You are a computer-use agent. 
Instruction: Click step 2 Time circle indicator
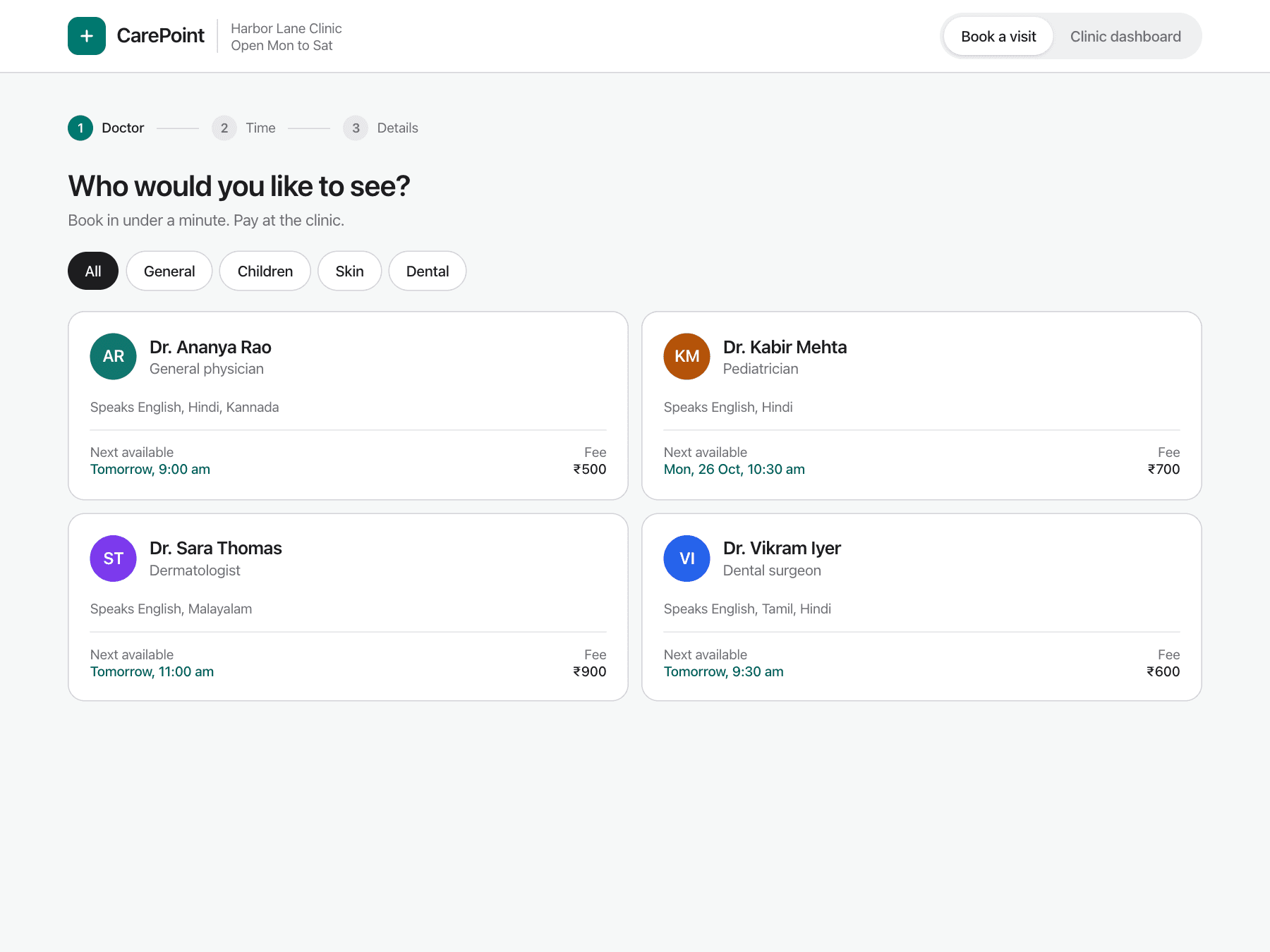[224, 128]
